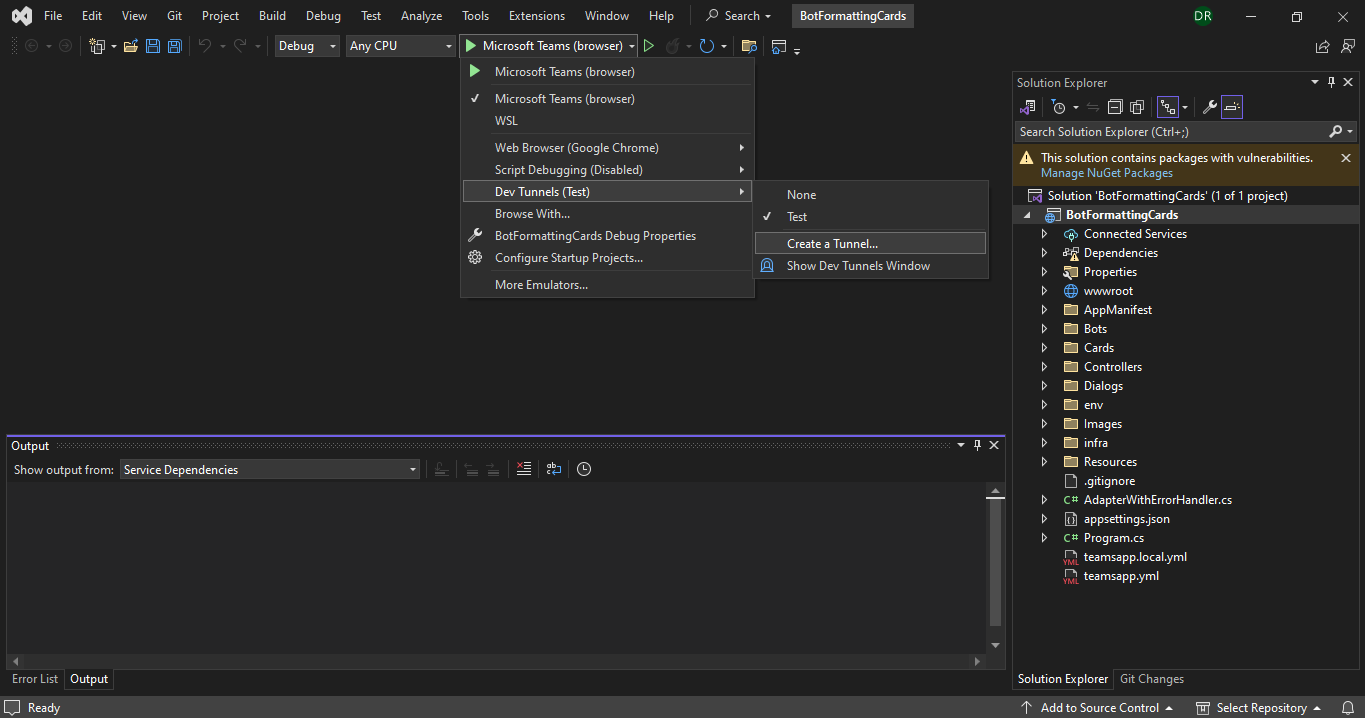Open dropdown arrow beside Microsoft Teams start button
The height and width of the screenshot is (718, 1365).
(632, 46)
